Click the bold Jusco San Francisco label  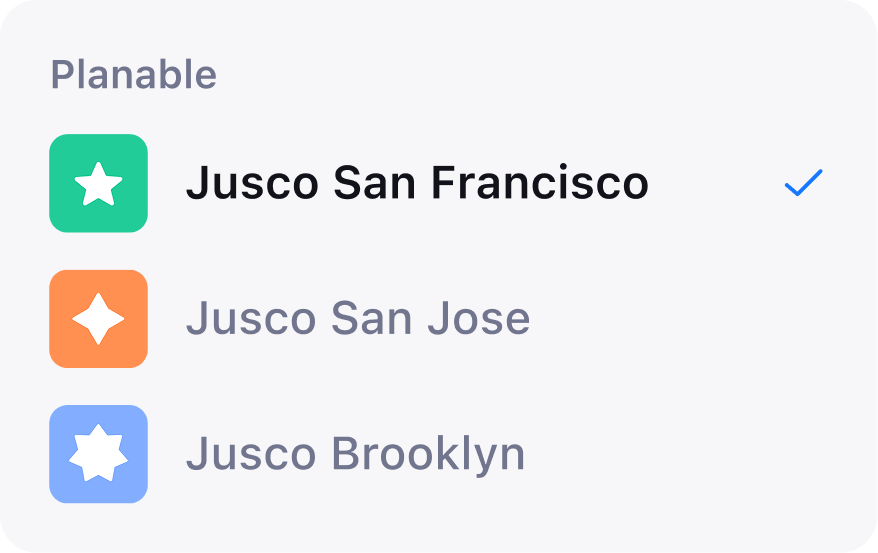pos(417,183)
